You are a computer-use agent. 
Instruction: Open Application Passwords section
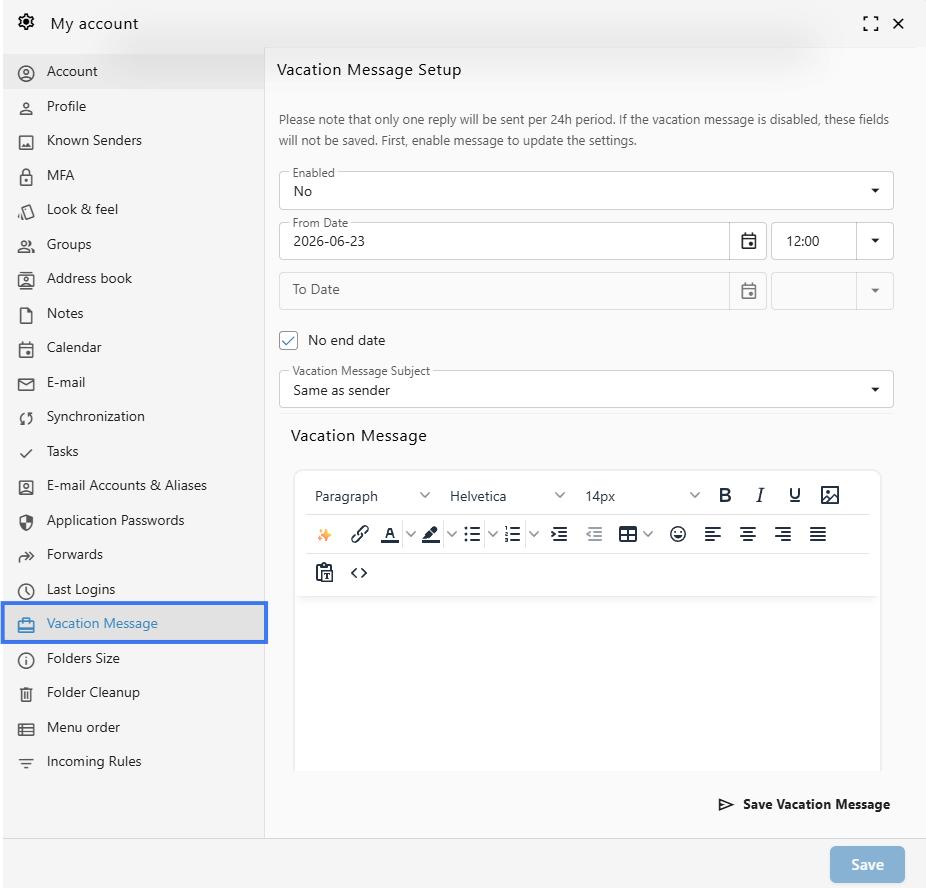tap(133, 521)
